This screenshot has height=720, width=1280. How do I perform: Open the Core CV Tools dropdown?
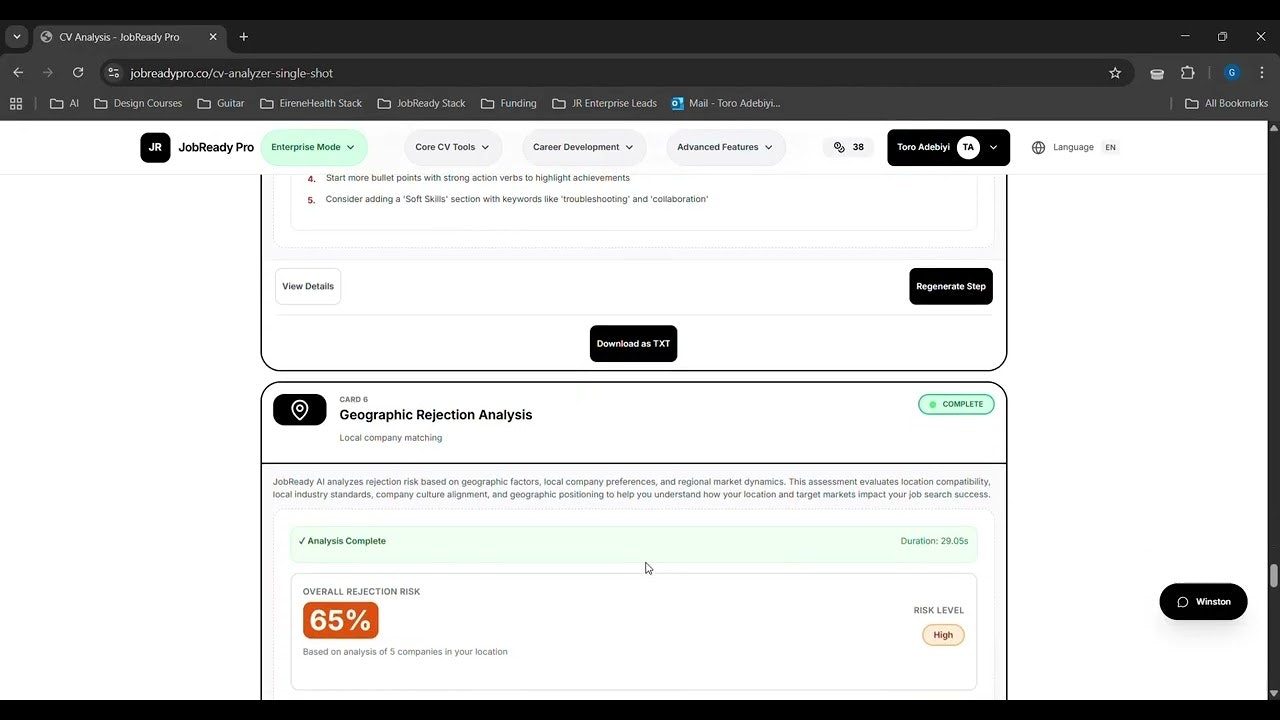452,147
